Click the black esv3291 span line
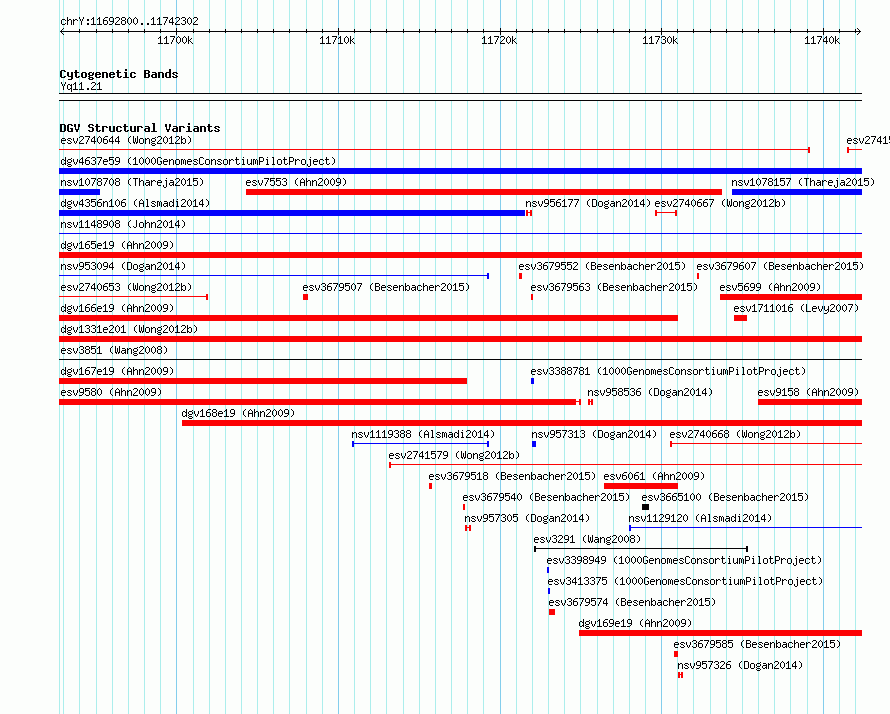 click(641, 549)
